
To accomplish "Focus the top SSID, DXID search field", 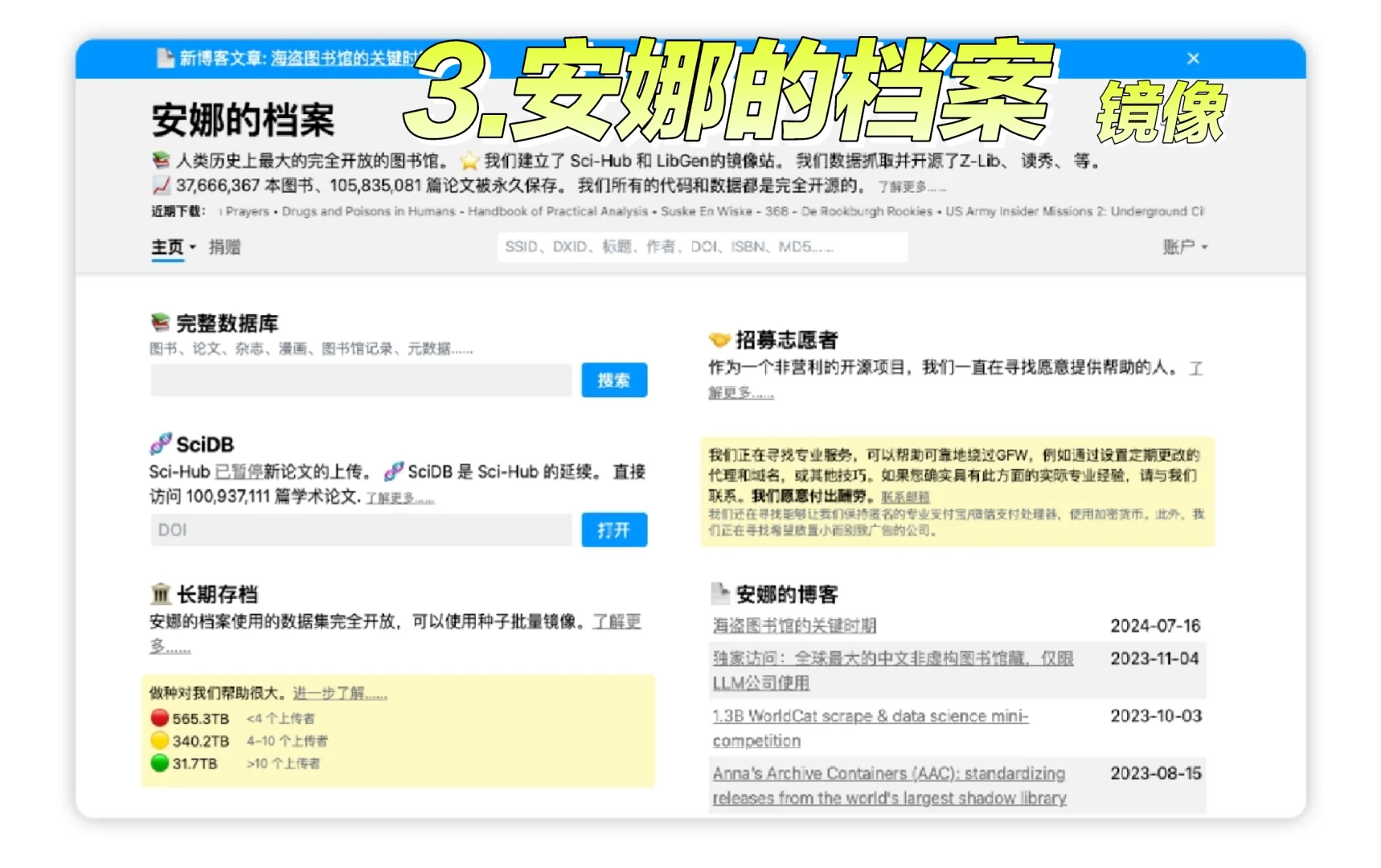I will click(x=703, y=247).
